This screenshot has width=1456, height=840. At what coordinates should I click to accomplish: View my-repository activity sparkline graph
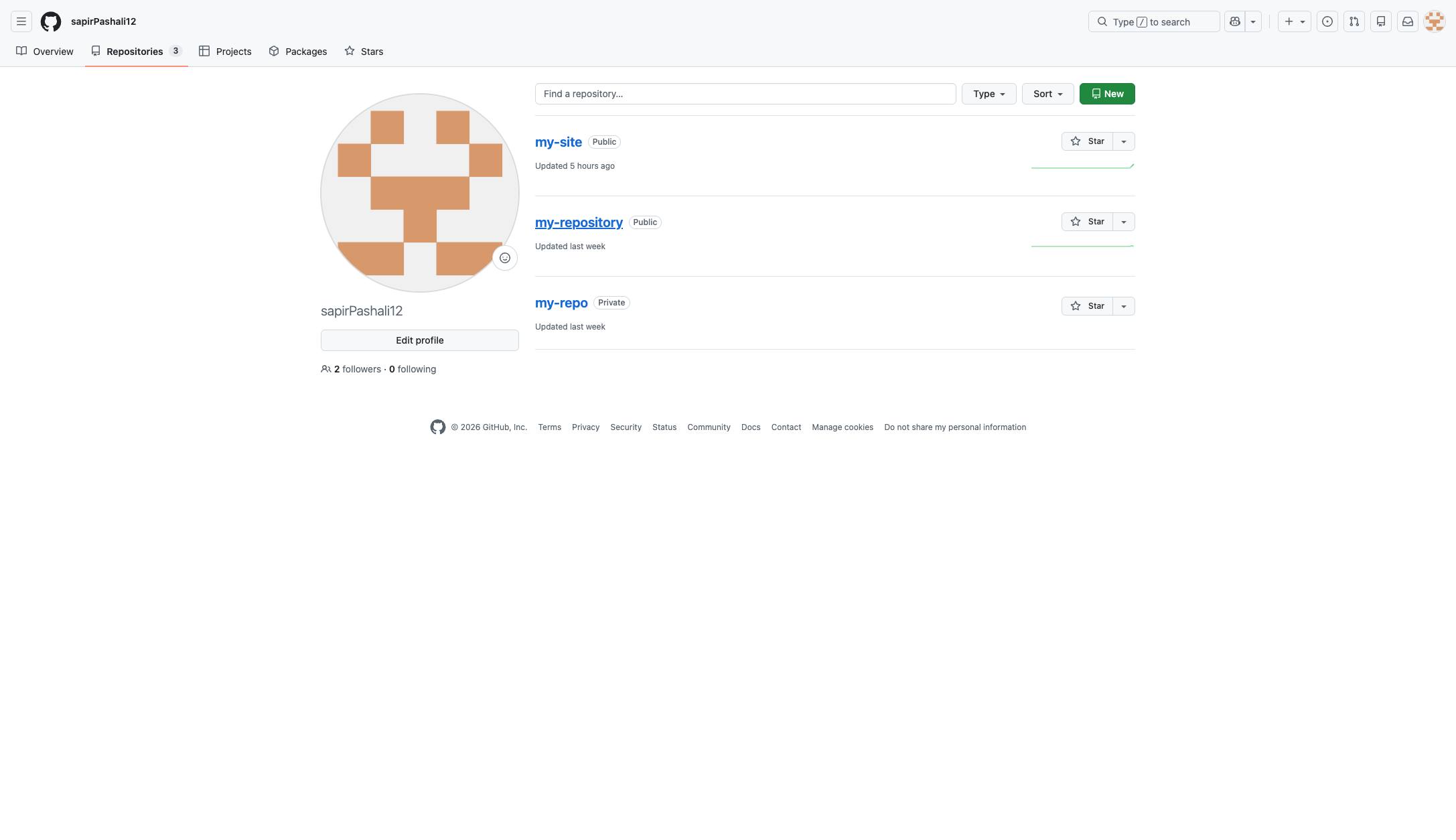pyautogui.click(x=1083, y=246)
